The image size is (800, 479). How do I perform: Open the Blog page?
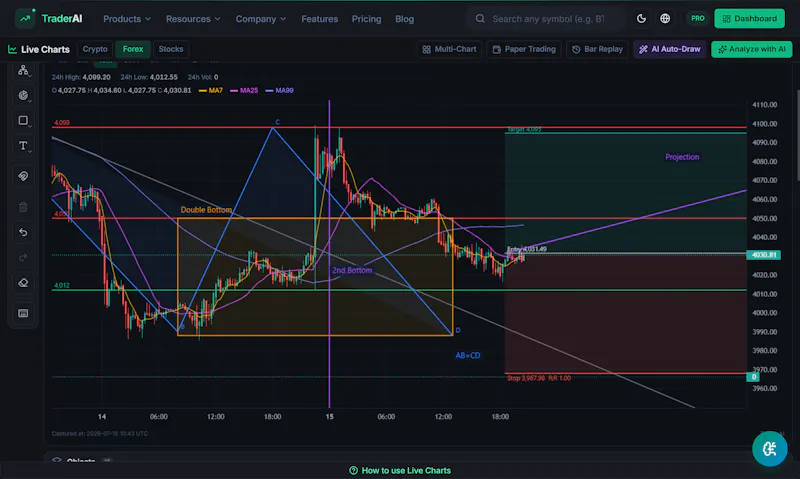pyautogui.click(x=405, y=19)
